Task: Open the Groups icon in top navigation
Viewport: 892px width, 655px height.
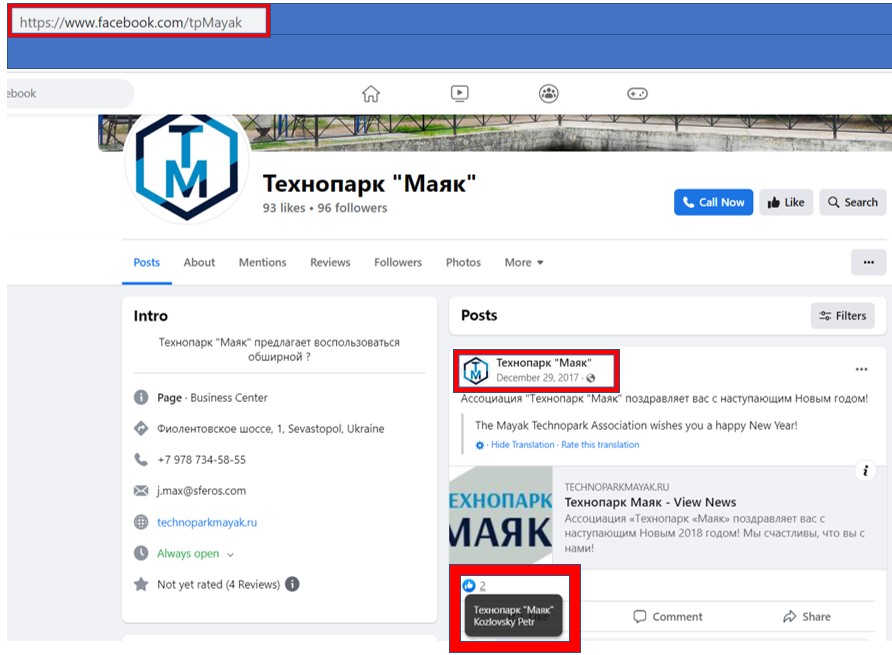Action: (x=548, y=93)
